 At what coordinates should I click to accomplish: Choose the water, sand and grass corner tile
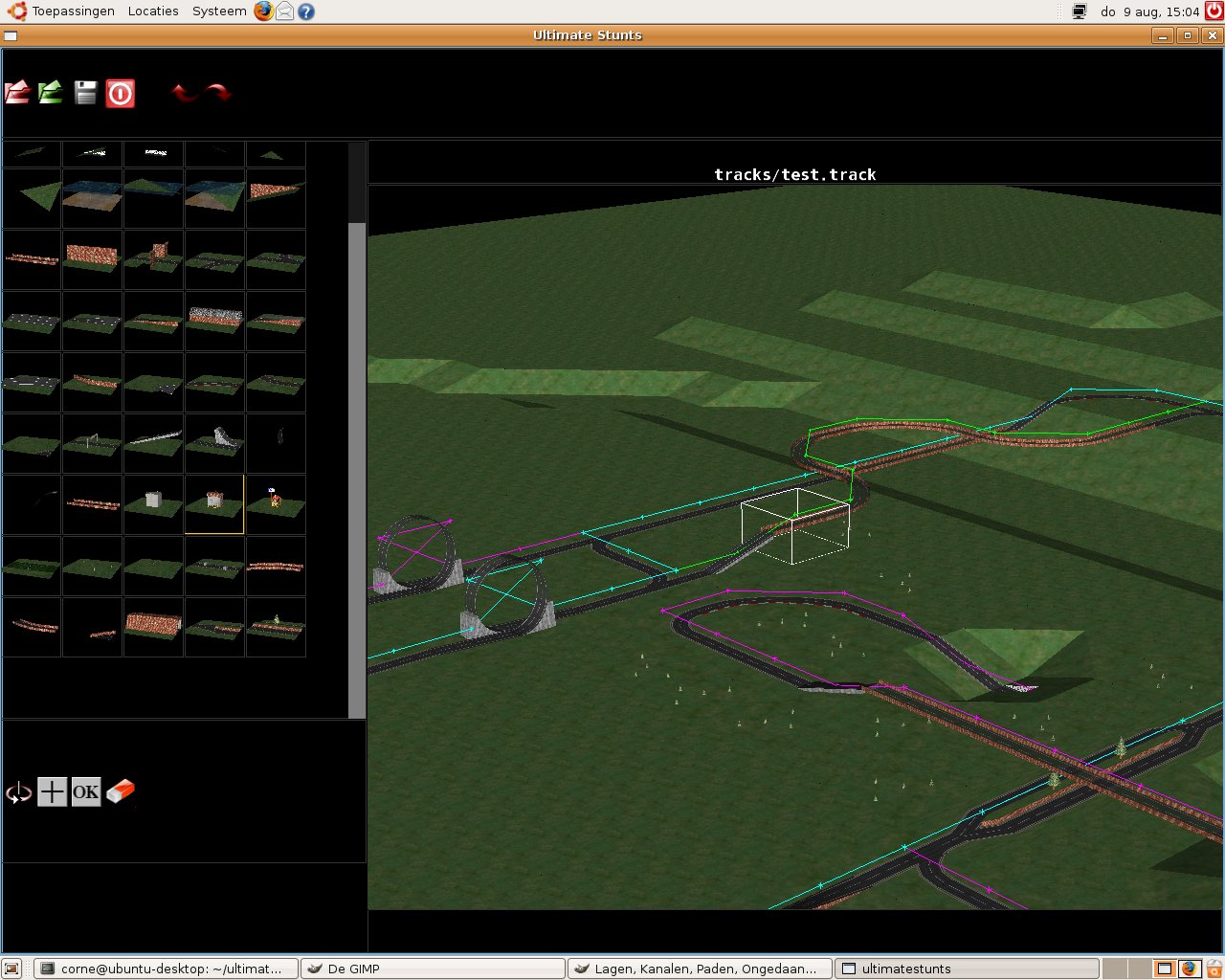click(214, 198)
